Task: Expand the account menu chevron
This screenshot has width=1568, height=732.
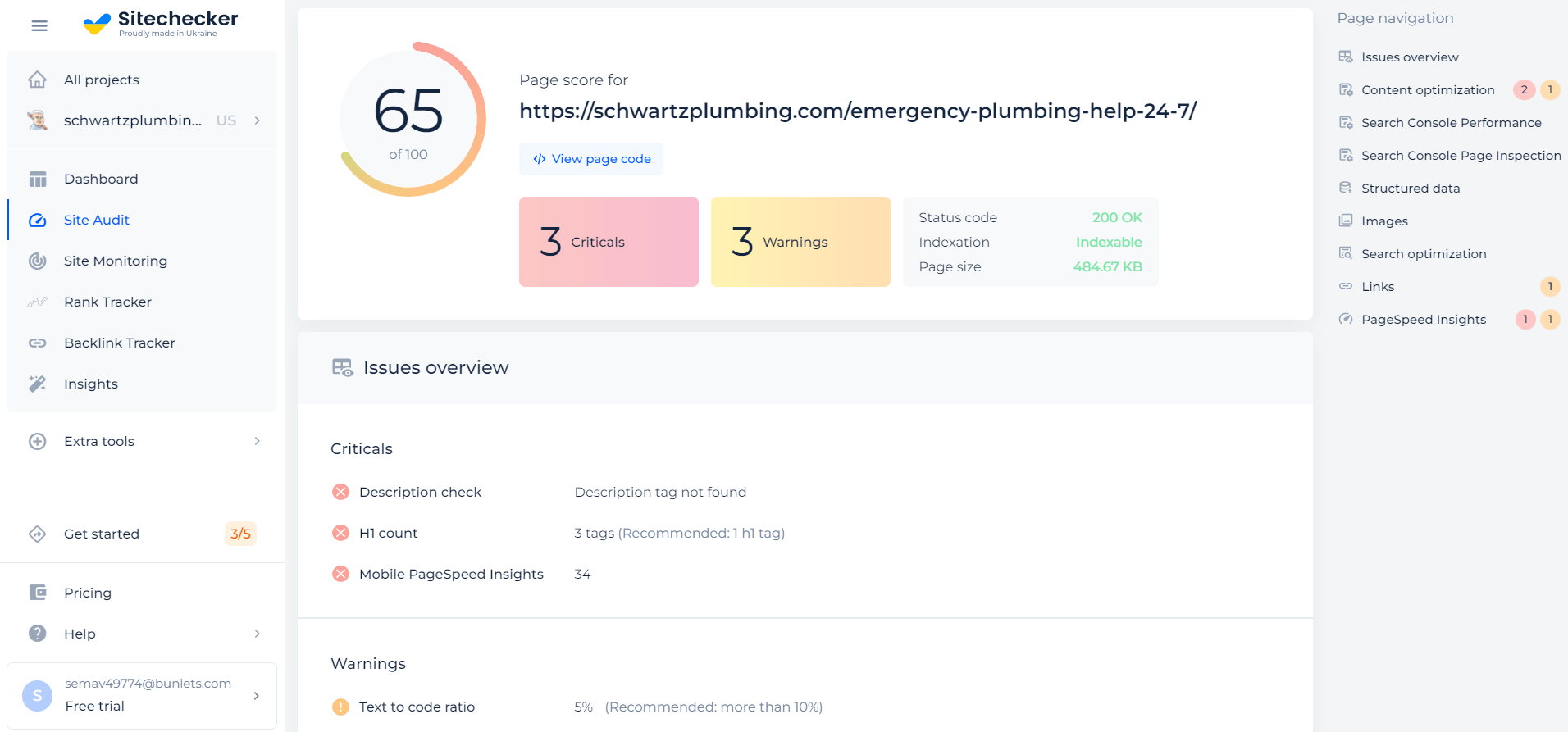Action: [257, 696]
